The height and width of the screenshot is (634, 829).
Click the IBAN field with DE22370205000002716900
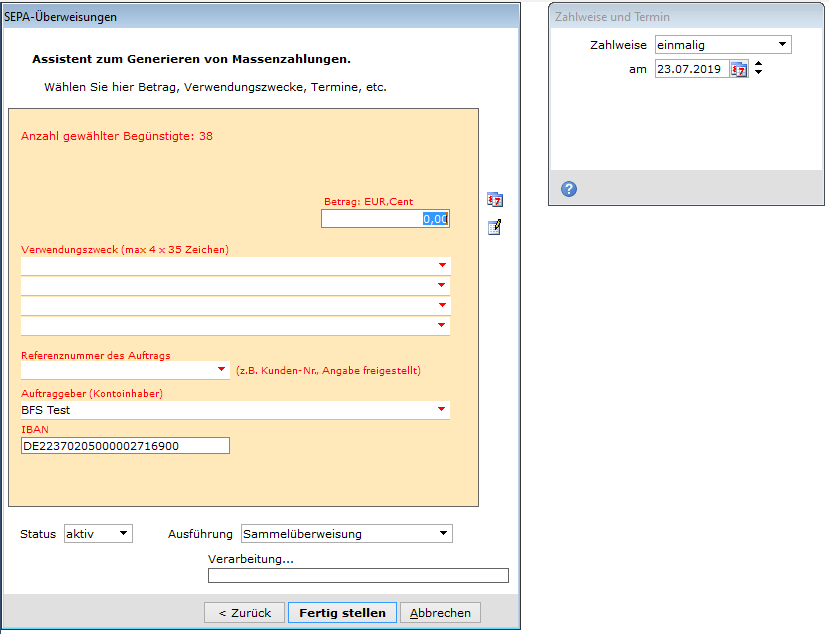(x=125, y=446)
